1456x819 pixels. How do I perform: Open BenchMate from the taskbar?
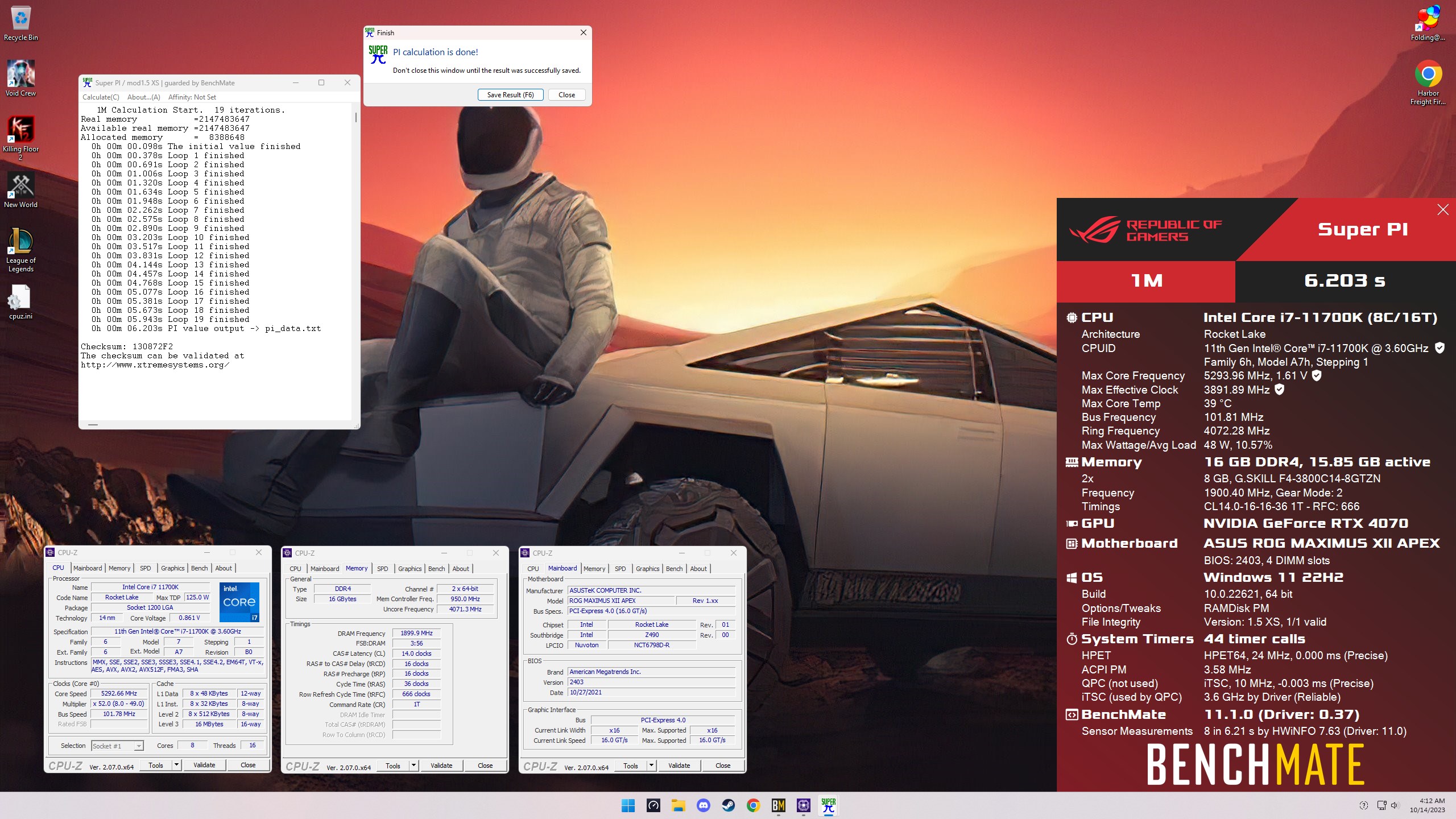pos(779,805)
